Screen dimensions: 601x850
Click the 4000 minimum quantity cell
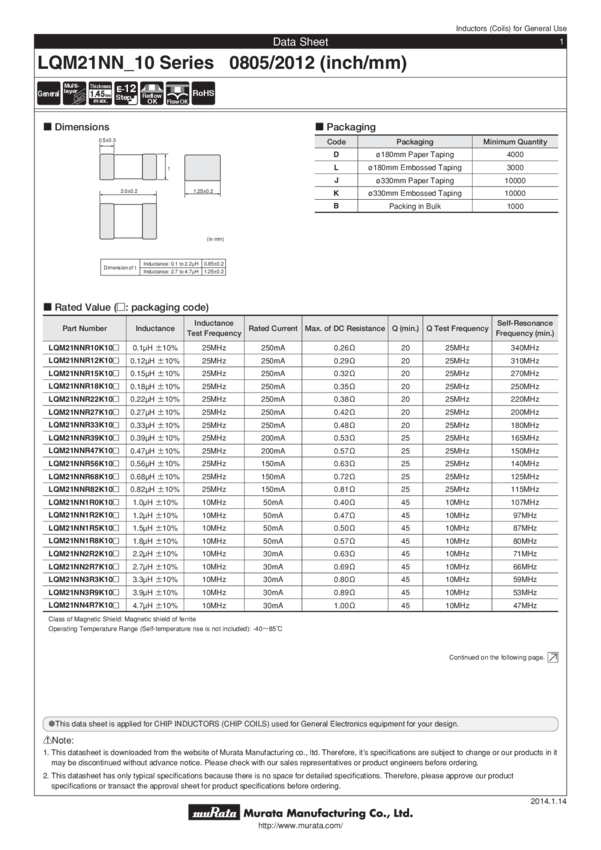(x=515, y=154)
